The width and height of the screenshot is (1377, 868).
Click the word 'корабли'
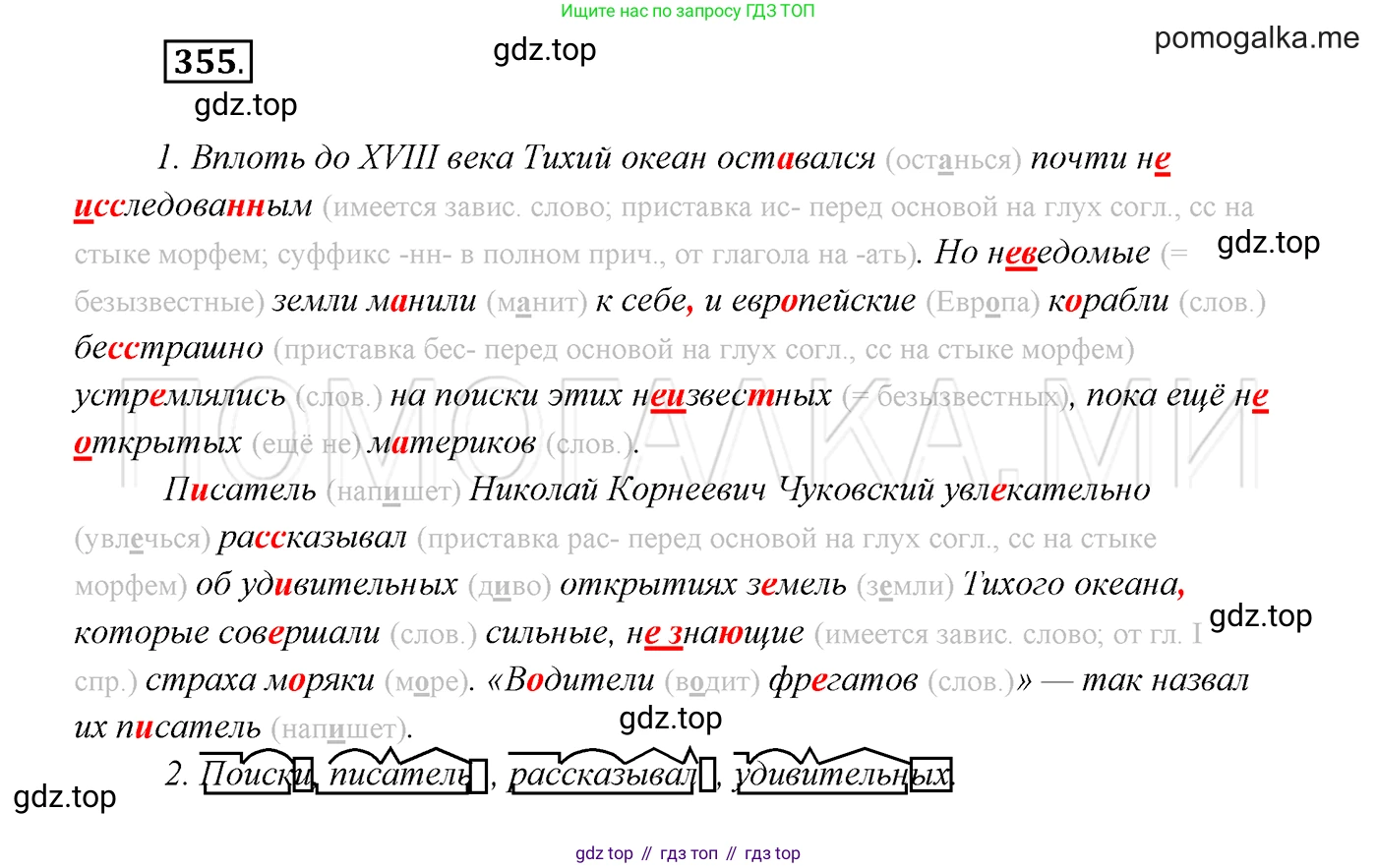pos(1108,300)
